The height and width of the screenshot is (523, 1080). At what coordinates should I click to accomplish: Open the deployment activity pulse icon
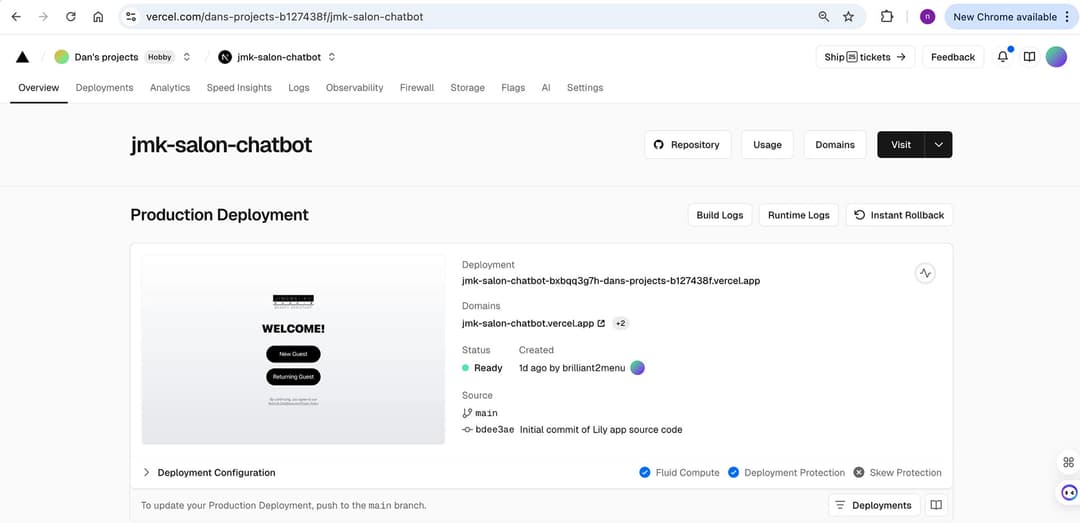point(925,274)
